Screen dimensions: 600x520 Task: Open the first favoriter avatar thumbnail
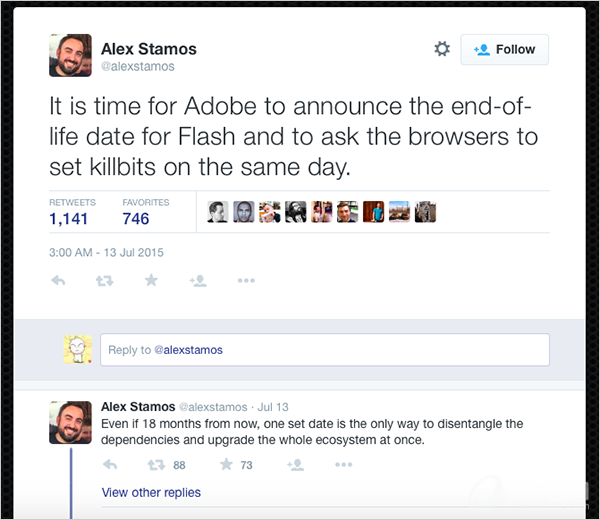tap(217, 211)
